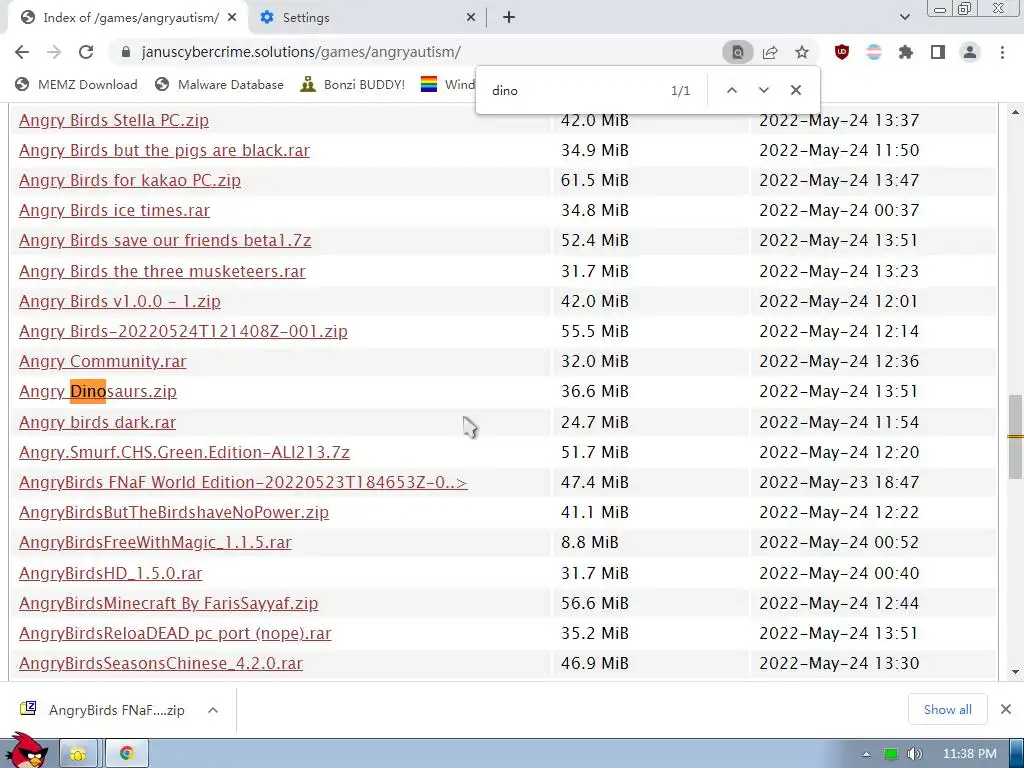This screenshot has width=1024, height=768.
Task: Open the Chrome three-dot menu
Action: tap(1002, 52)
